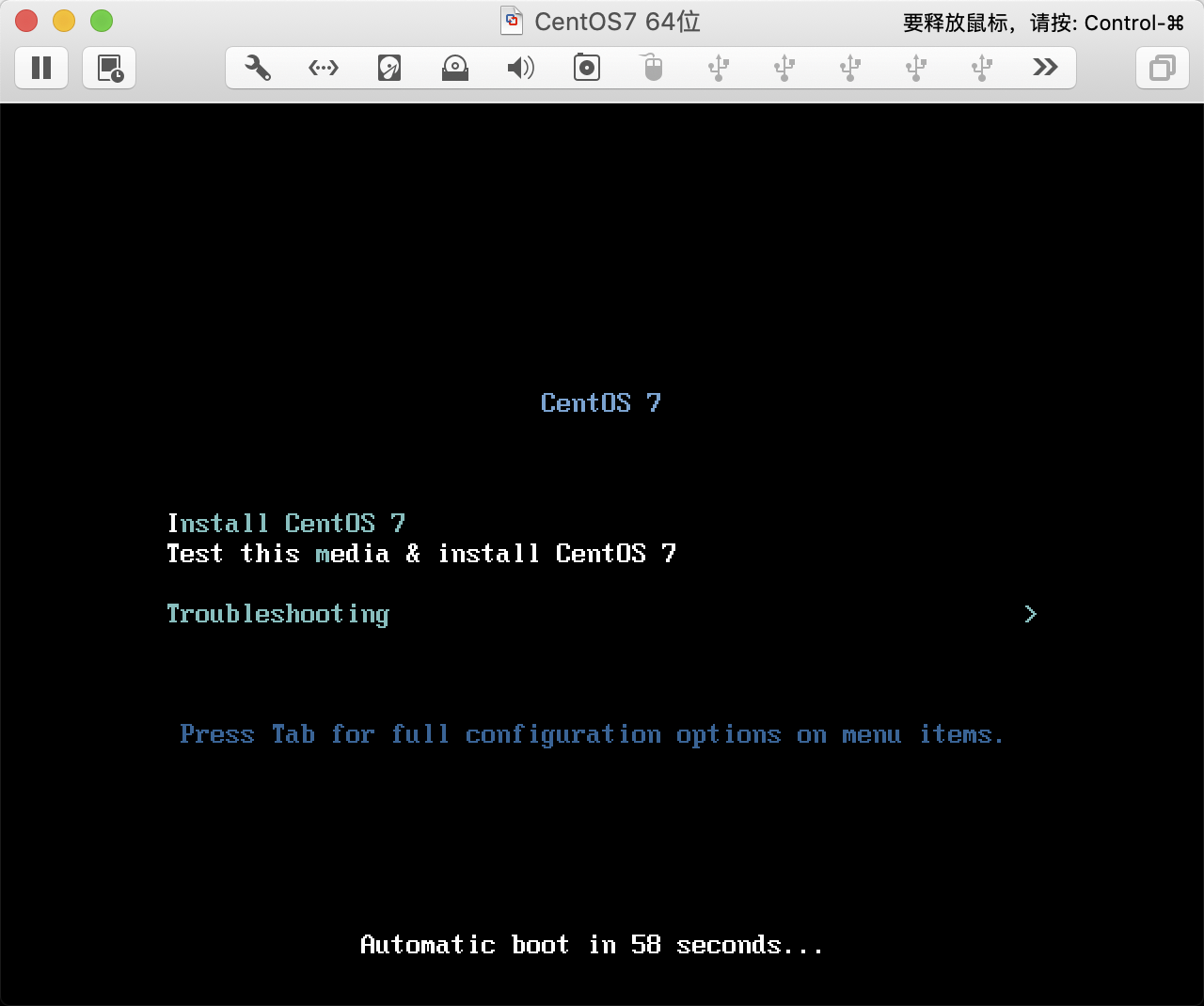Pause the virtual machine
The image size is (1204, 1006).
[41, 68]
